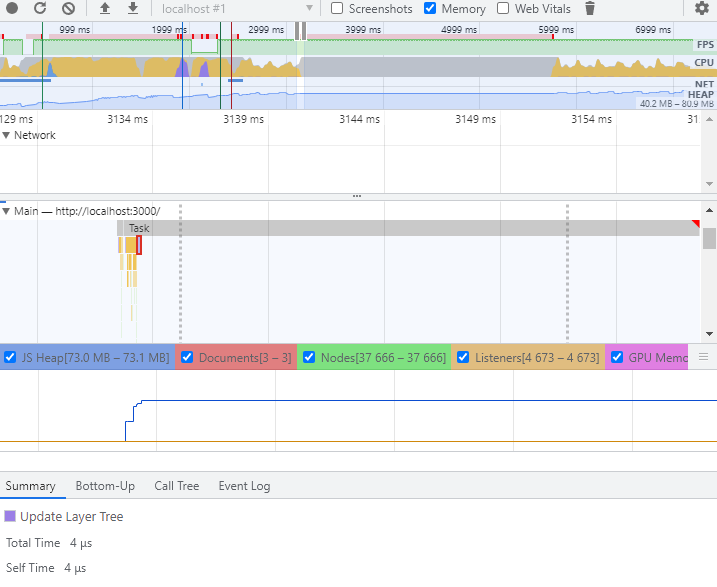Click the long task red warning triangle
This screenshot has width=717, height=587.
696,224
